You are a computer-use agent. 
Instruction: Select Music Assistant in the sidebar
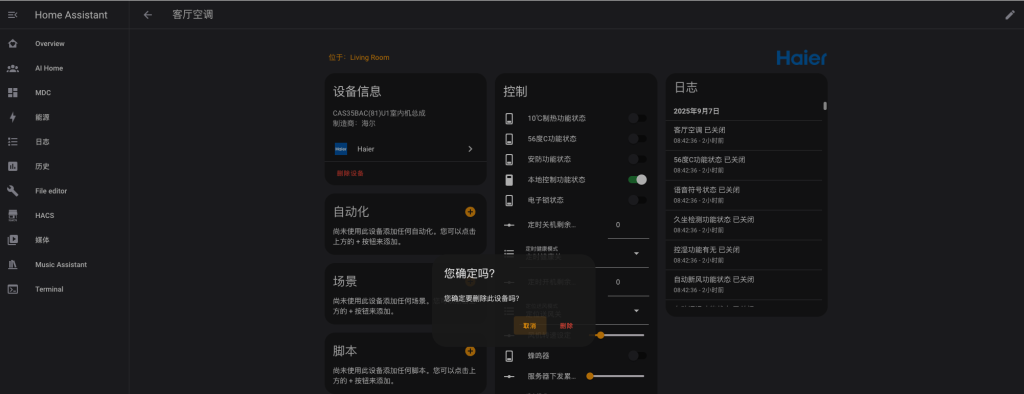tap(61, 265)
